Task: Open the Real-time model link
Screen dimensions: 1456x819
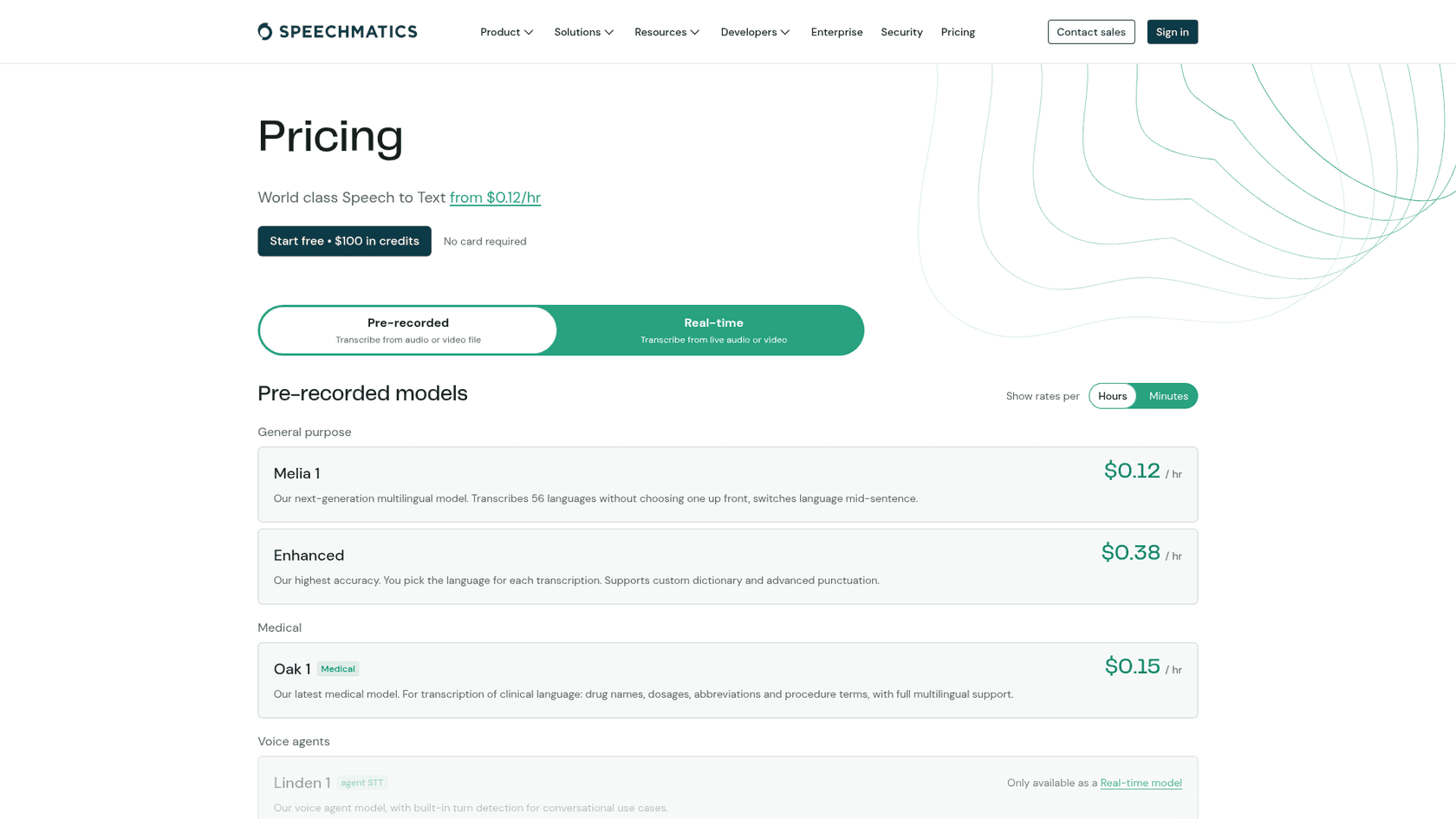Action: pyautogui.click(x=1141, y=783)
